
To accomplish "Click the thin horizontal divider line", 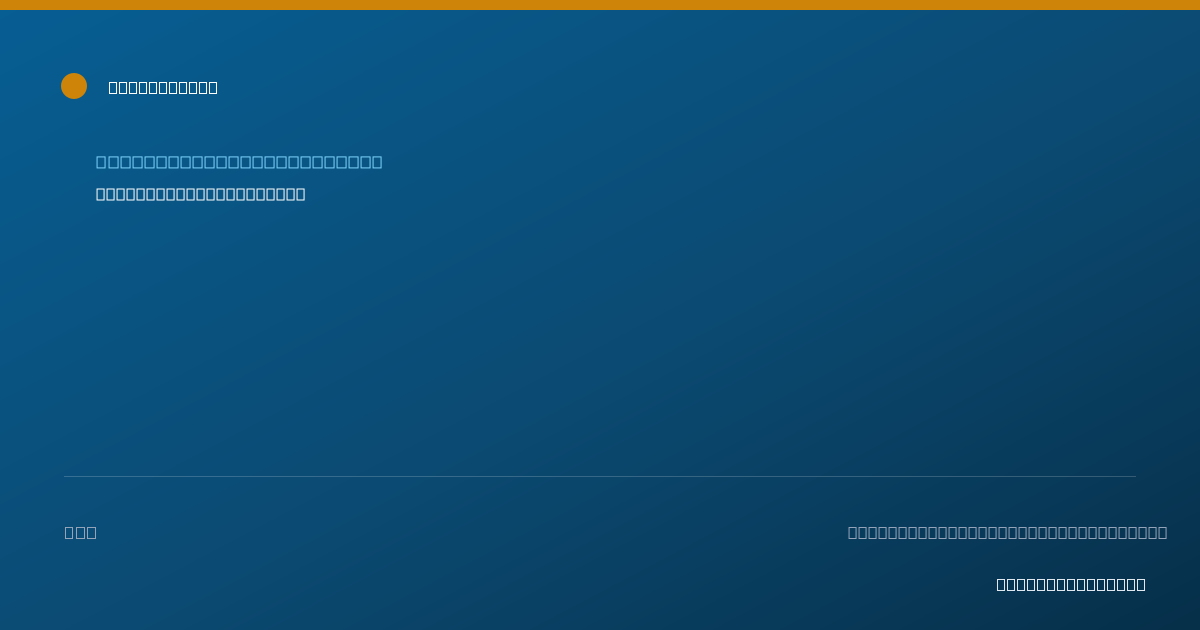I will pos(600,477).
